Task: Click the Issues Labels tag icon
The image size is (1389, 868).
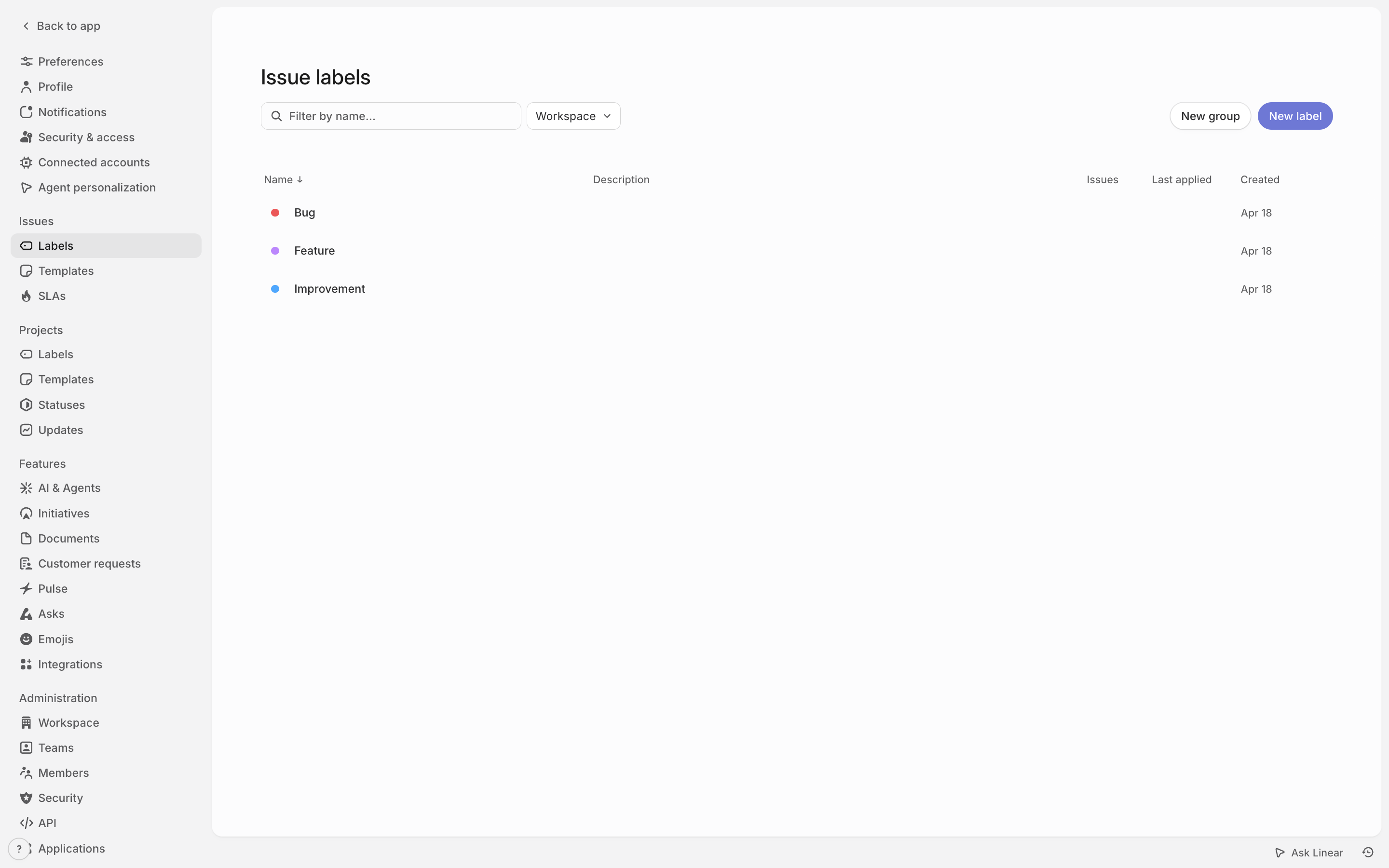Action: (27, 246)
